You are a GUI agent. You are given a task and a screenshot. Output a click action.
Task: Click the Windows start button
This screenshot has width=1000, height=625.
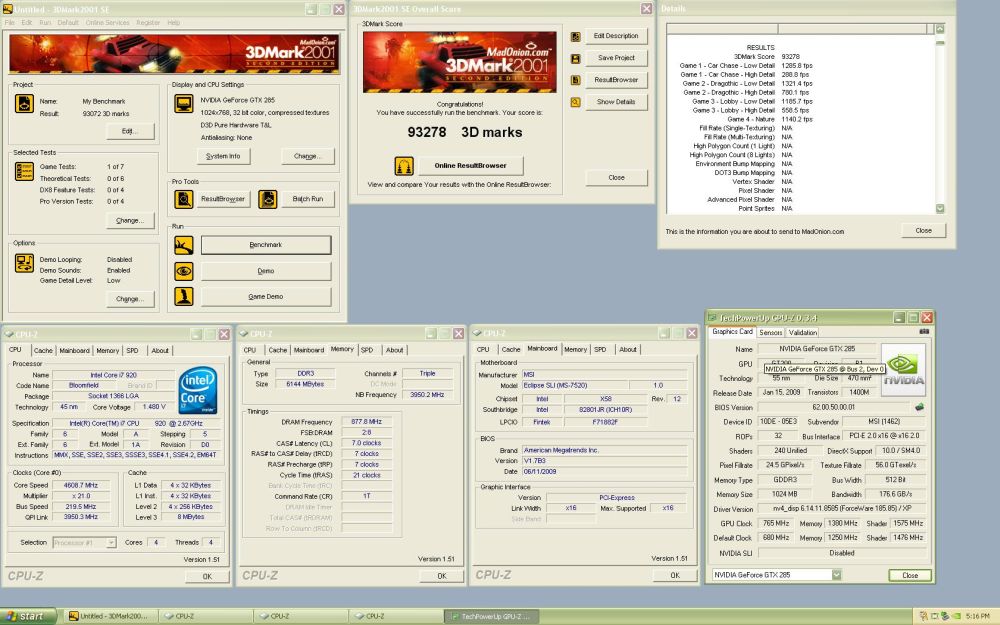(x=28, y=616)
